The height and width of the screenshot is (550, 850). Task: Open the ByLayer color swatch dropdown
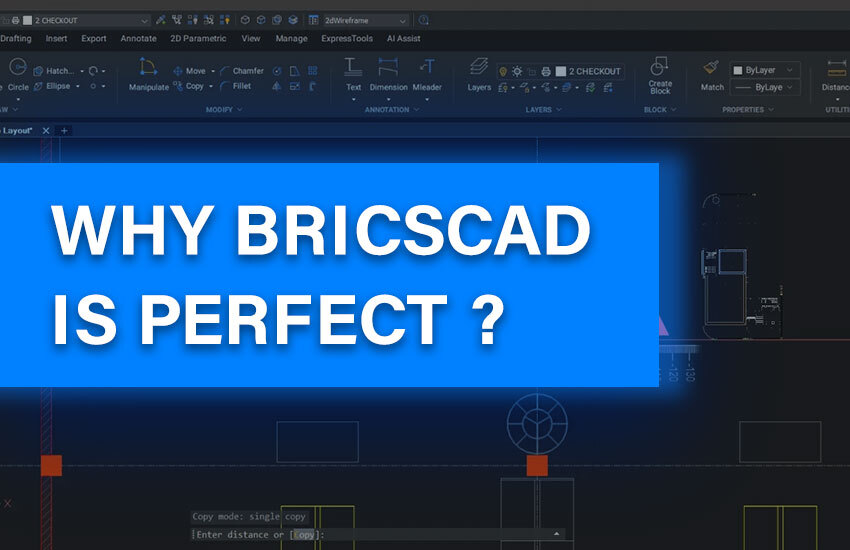click(765, 70)
